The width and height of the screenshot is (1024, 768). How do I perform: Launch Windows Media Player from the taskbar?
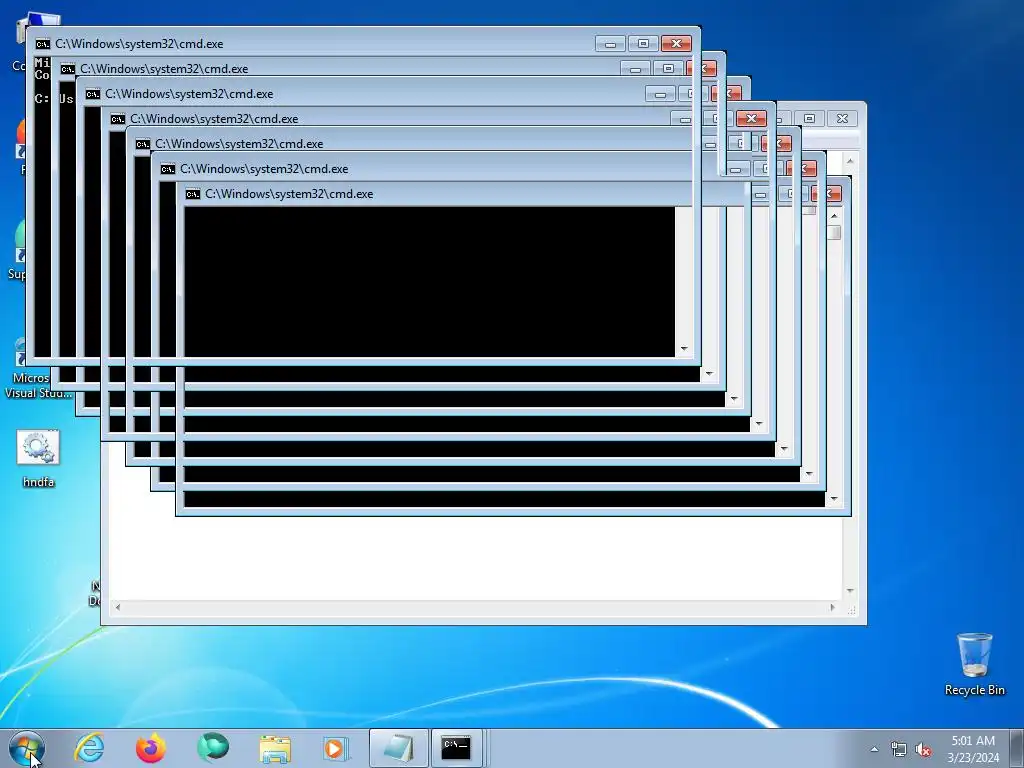coord(336,748)
